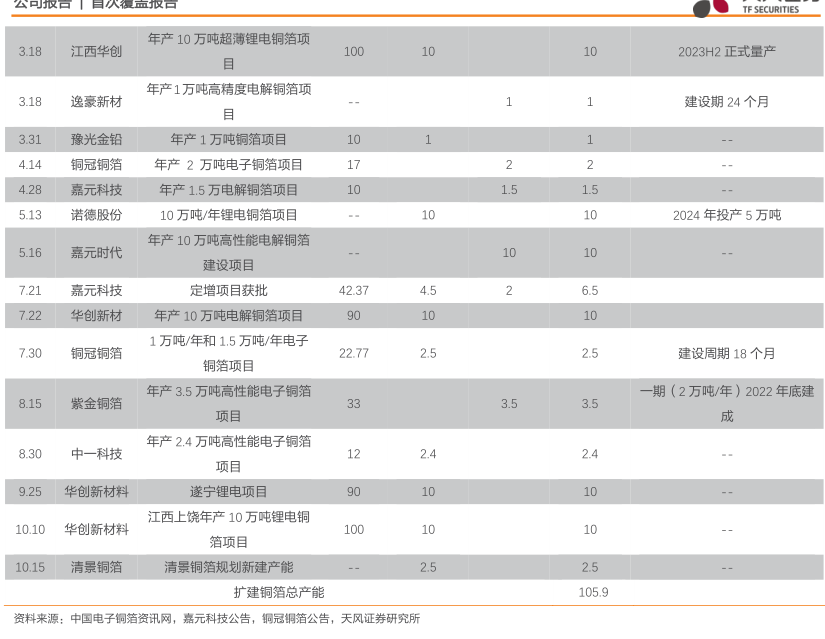The width and height of the screenshot is (825, 639).
Task: Click the 42.37 investment value
Action: [x=354, y=291]
